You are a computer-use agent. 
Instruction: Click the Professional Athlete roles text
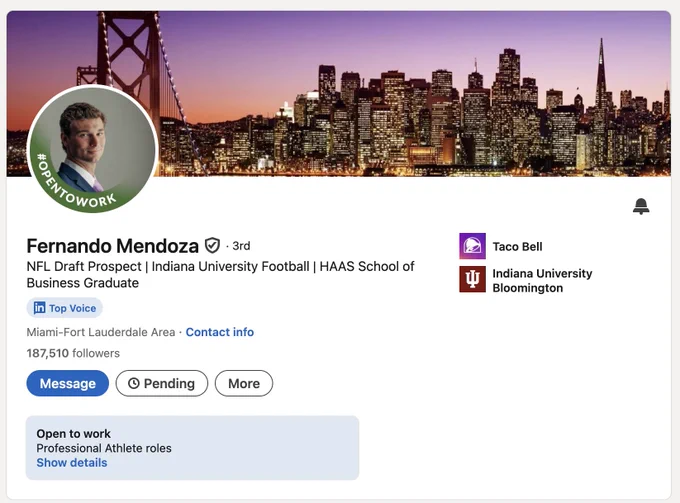coord(104,448)
